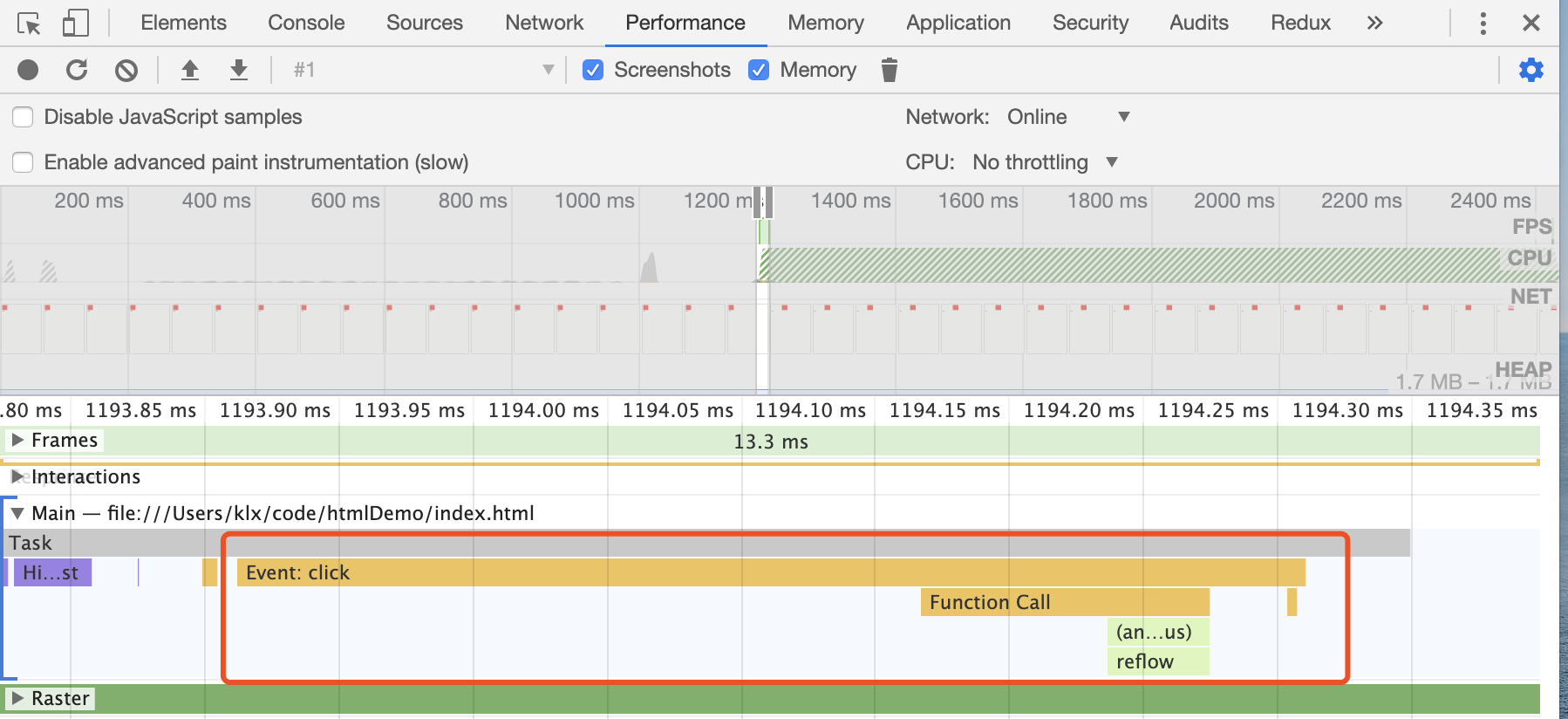
Task: Open capture settings gear icon
Action: [x=1531, y=70]
